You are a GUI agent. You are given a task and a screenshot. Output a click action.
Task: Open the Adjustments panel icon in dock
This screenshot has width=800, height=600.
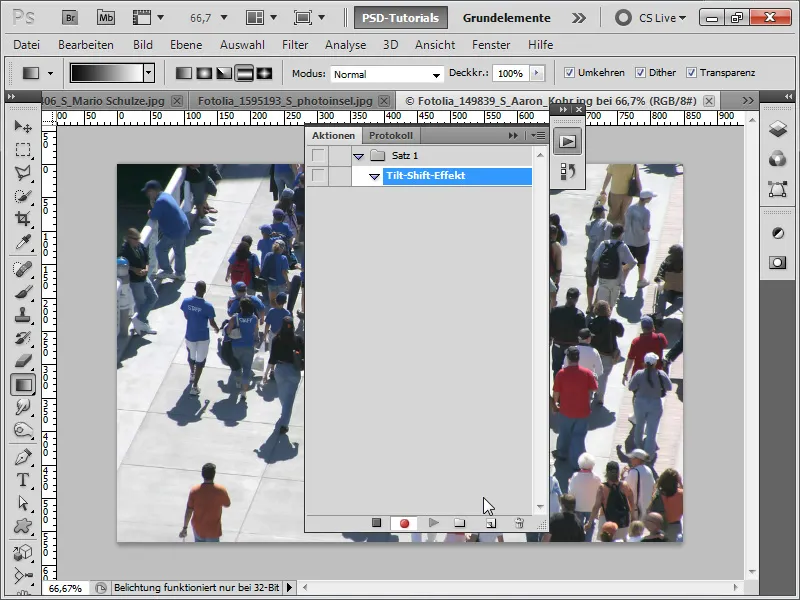[778, 233]
